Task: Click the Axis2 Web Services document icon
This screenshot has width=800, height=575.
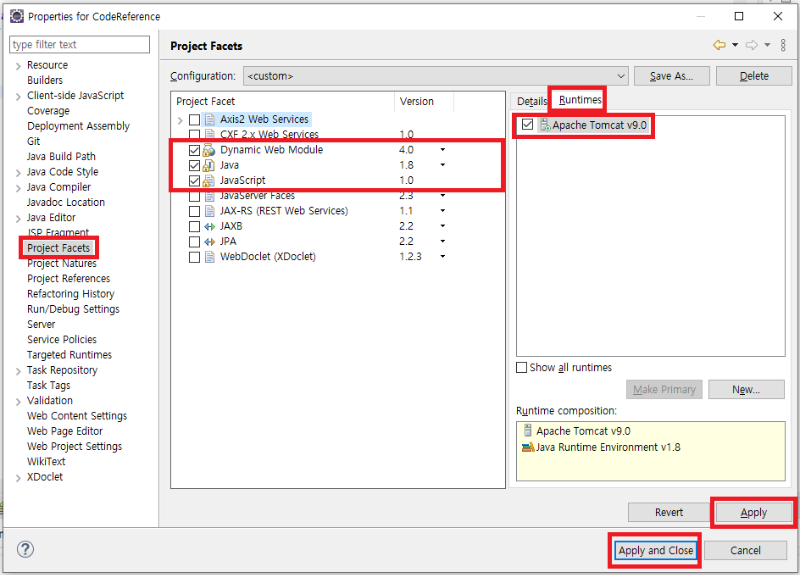Action: pos(209,119)
